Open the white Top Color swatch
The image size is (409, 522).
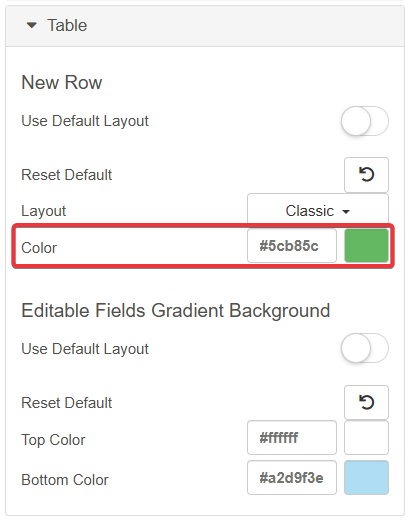[x=366, y=438]
